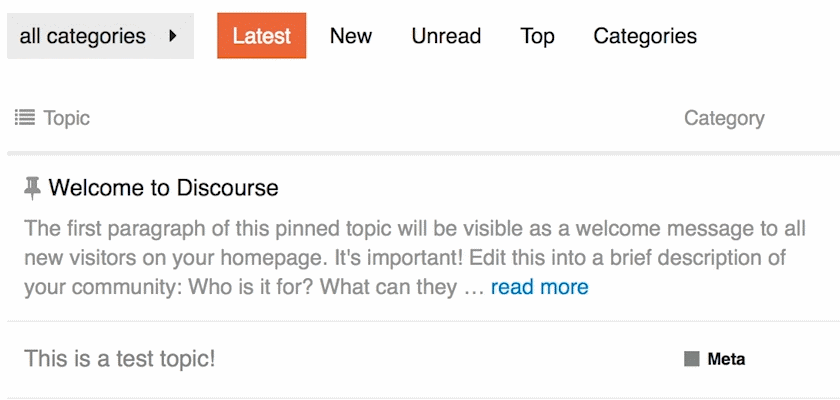Click the Category column header
This screenshot has height=400, width=840.
click(x=724, y=118)
